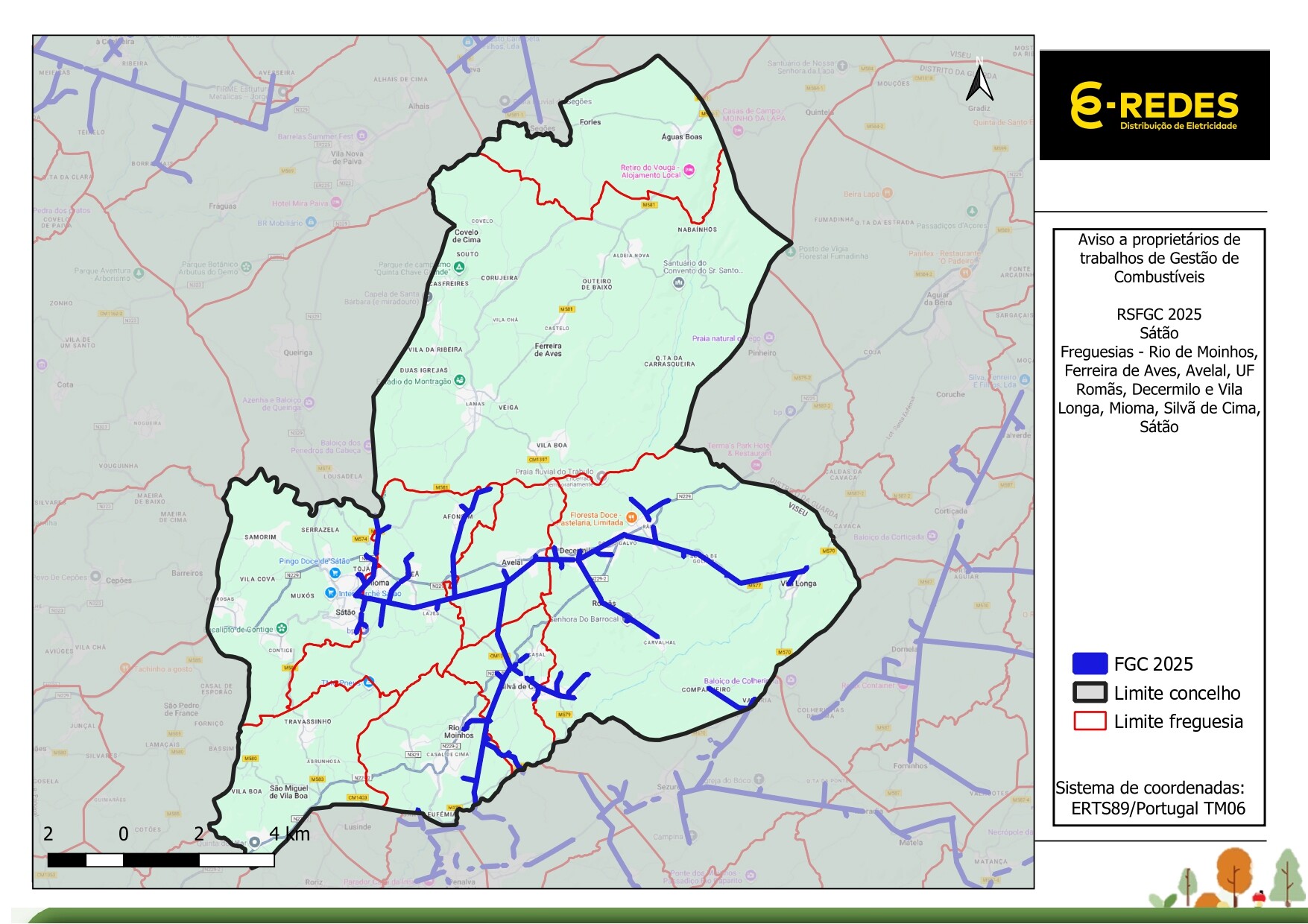
Task: Select the Rádio do Montragão green marker
Action: point(460,381)
